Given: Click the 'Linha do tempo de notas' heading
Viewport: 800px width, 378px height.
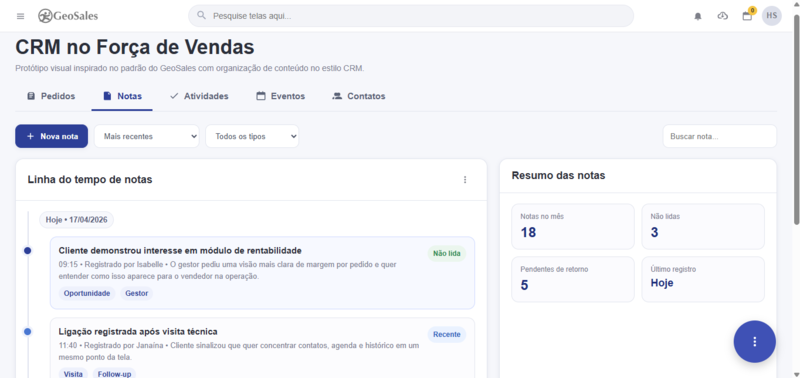Looking at the screenshot, I should pos(90,179).
